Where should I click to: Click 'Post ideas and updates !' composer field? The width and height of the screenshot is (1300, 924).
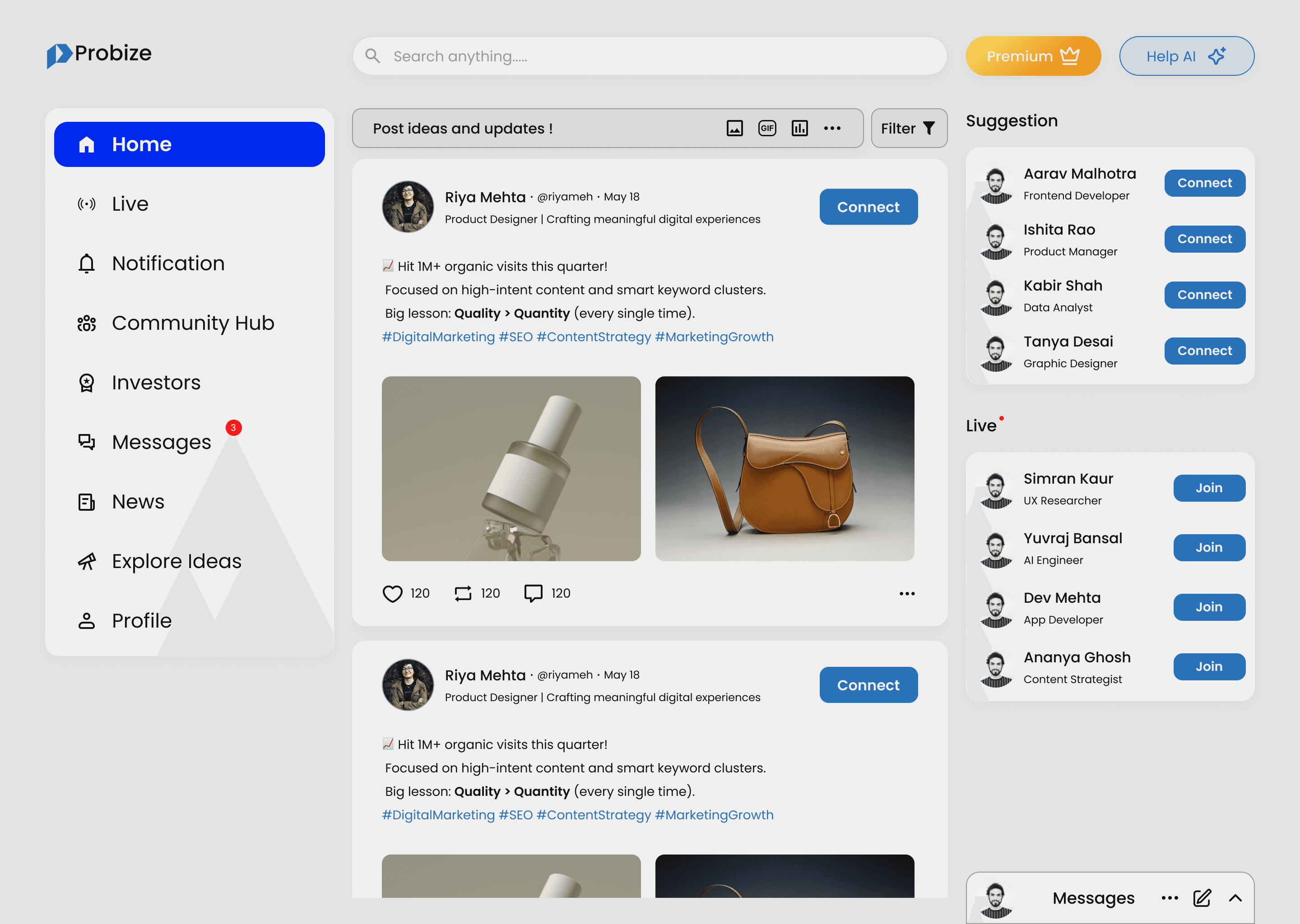pos(607,129)
